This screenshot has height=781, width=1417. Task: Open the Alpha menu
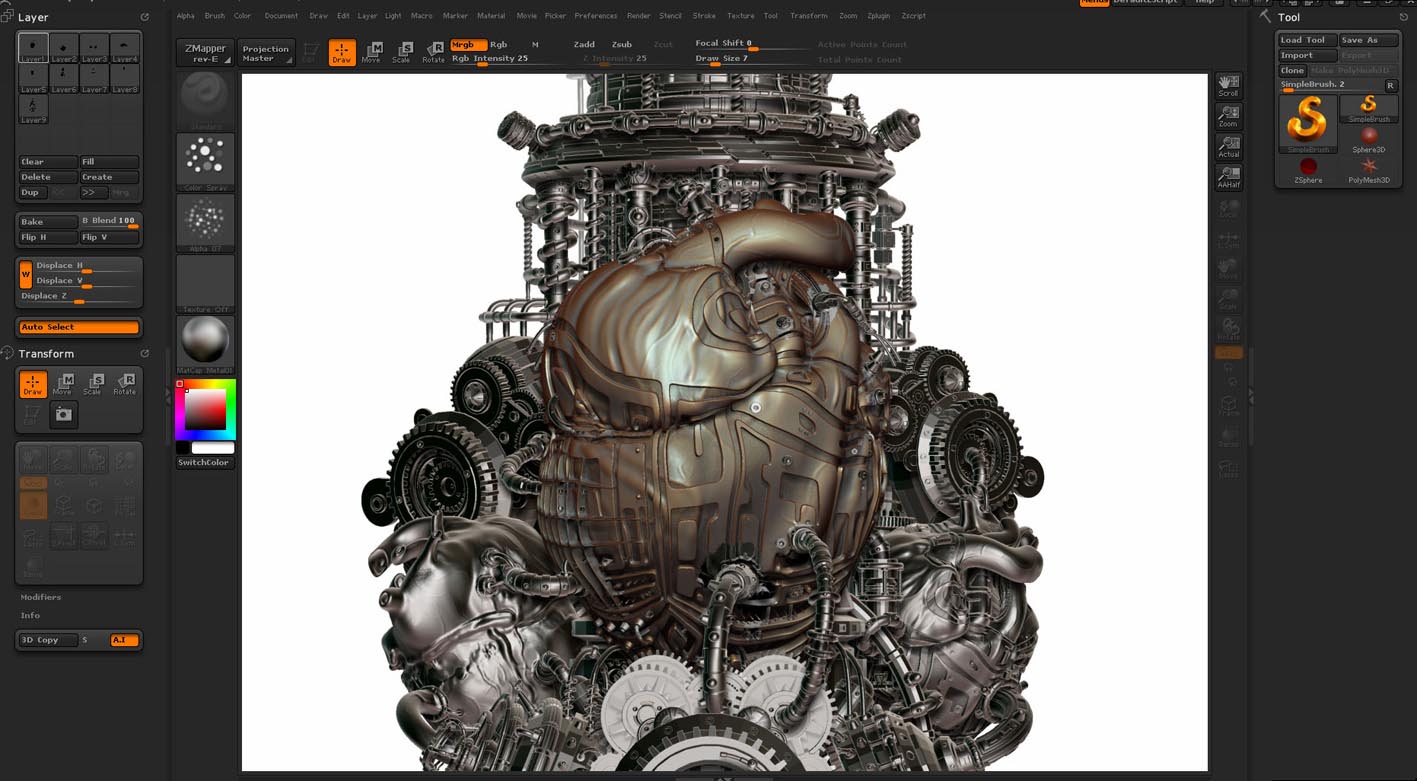[x=186, y=16]
